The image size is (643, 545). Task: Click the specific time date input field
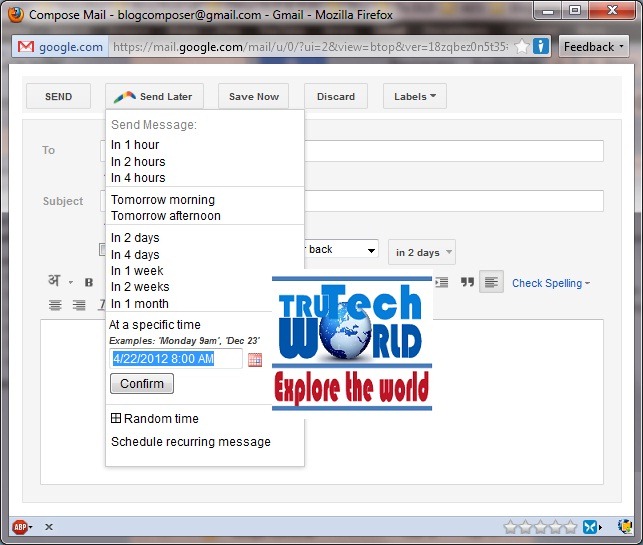[x=176, y=359]
